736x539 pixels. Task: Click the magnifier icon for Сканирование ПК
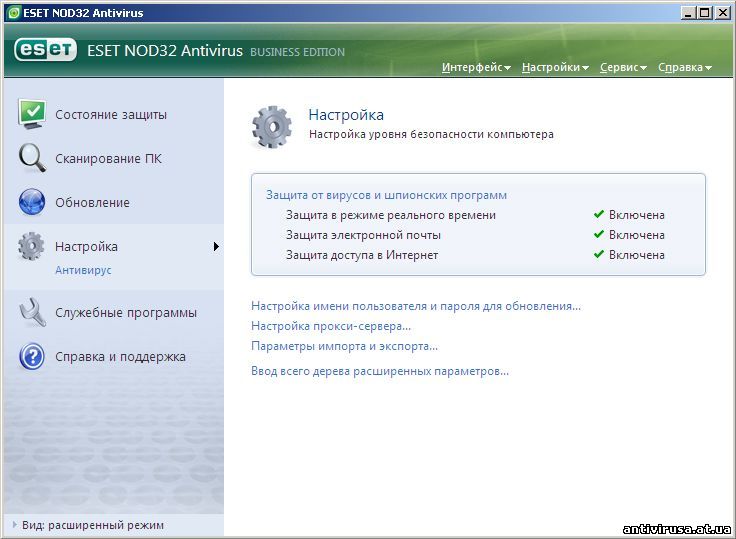[x=32, y=158]
